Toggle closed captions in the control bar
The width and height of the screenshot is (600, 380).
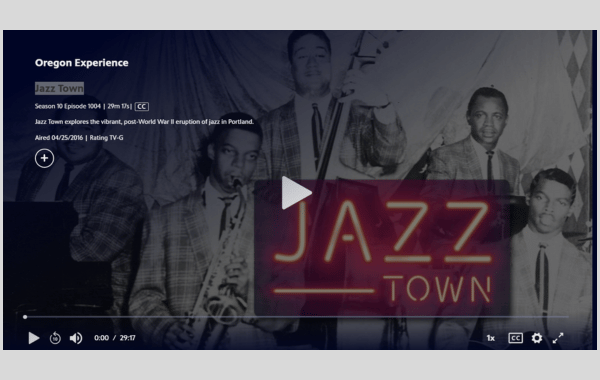pos(515,338)
